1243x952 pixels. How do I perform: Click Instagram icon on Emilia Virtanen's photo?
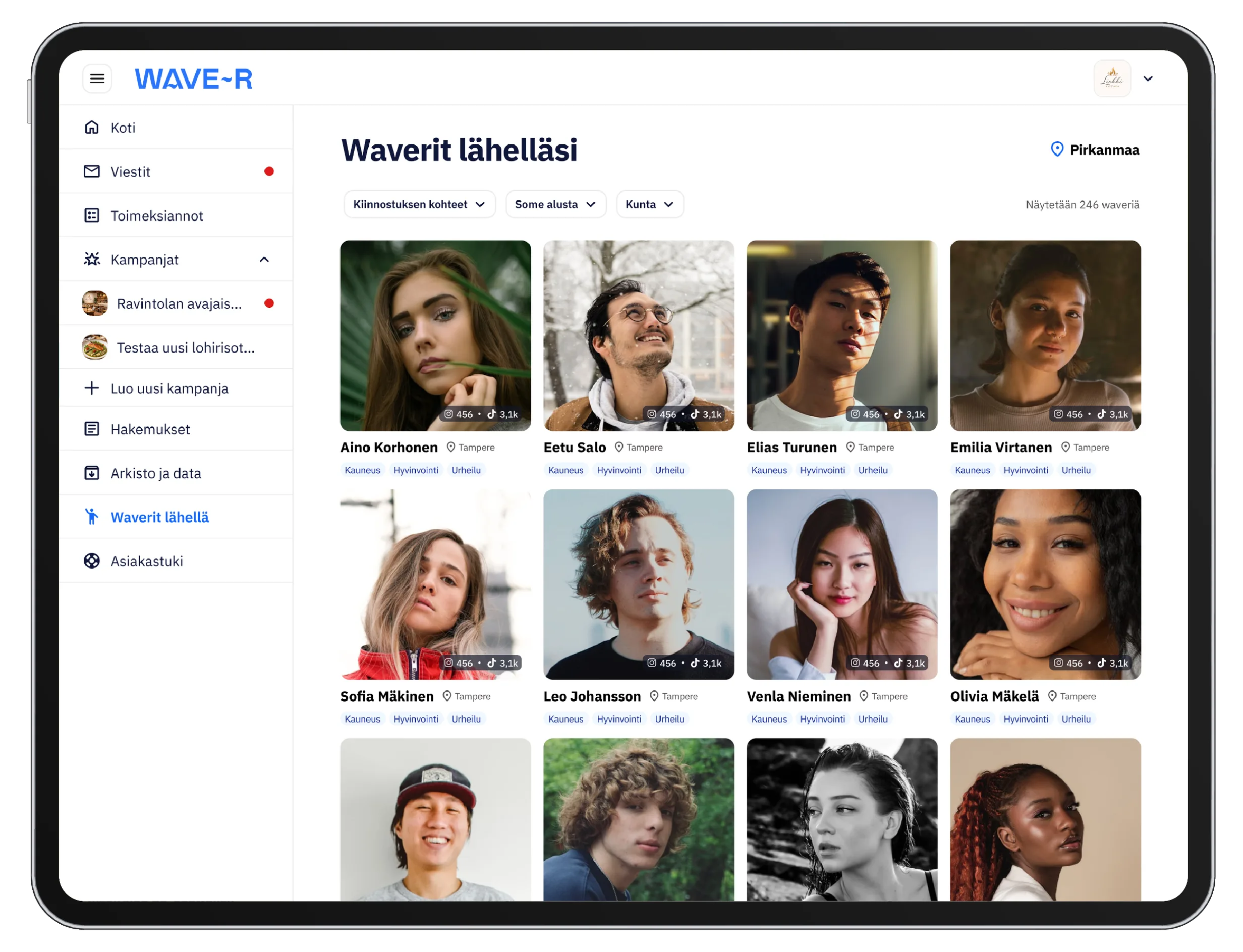click(x=1058, y=414)
